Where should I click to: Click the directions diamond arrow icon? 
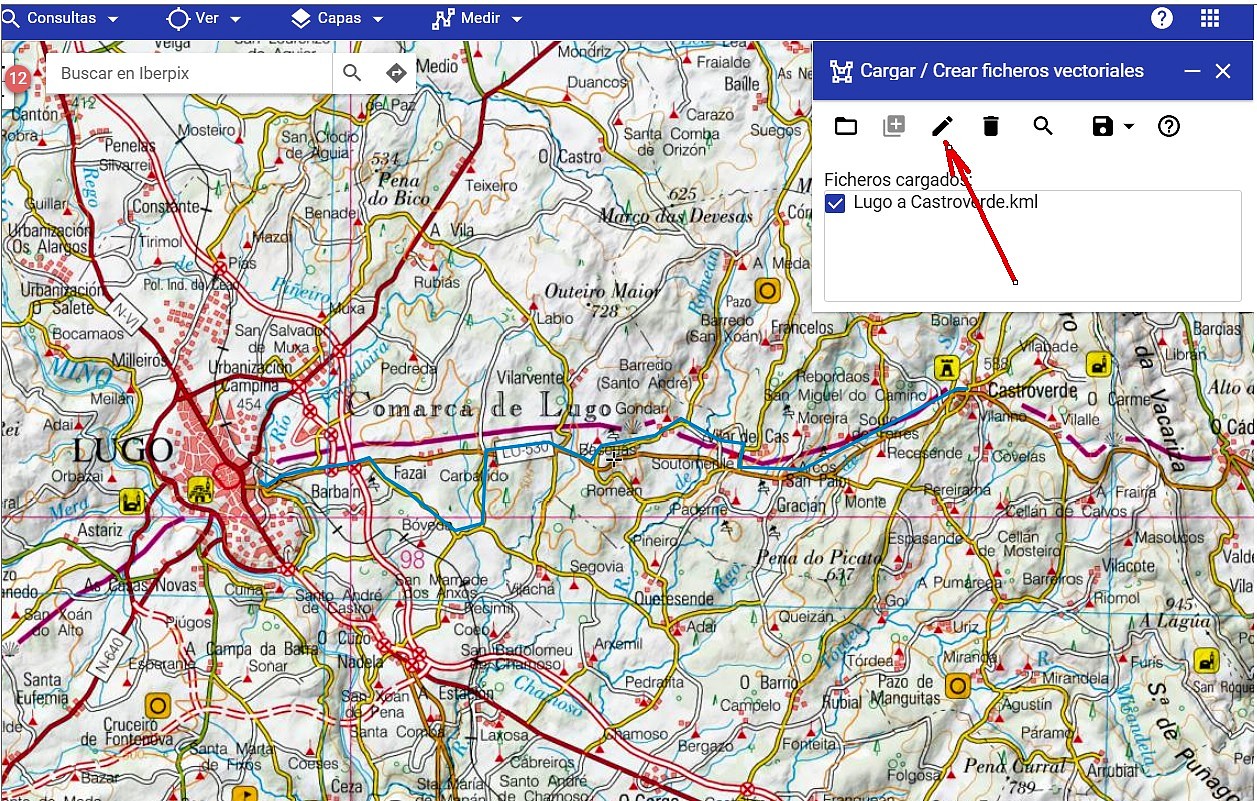tap(396, 73)
